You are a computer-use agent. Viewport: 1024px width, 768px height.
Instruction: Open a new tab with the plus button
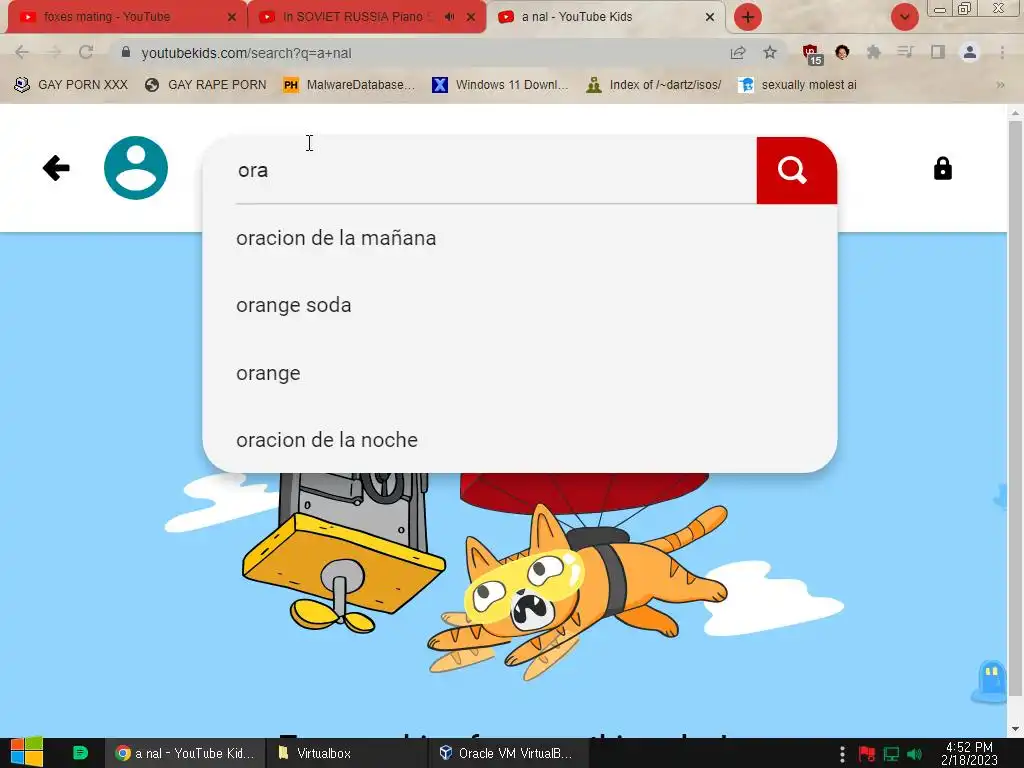(748, 17)
